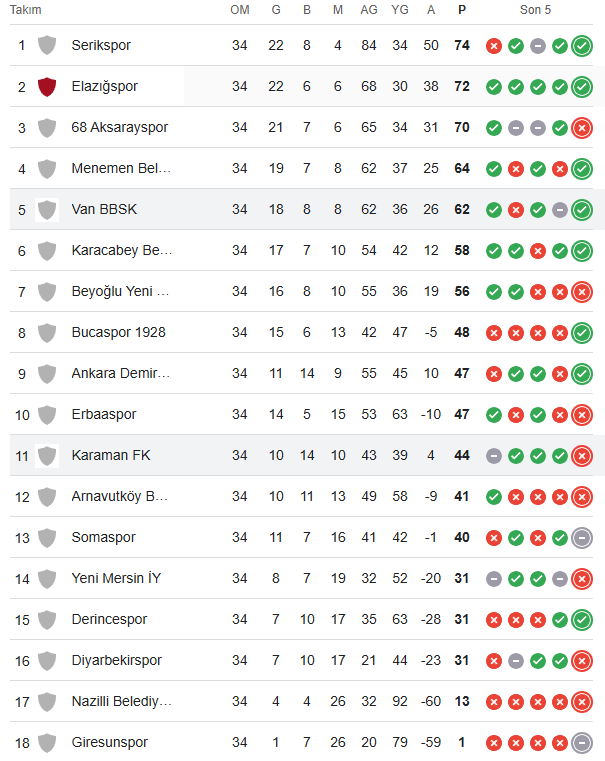Click the Son 5 column header
The image size is (605, 761).
pyautogui.click(x=535, y=10)
